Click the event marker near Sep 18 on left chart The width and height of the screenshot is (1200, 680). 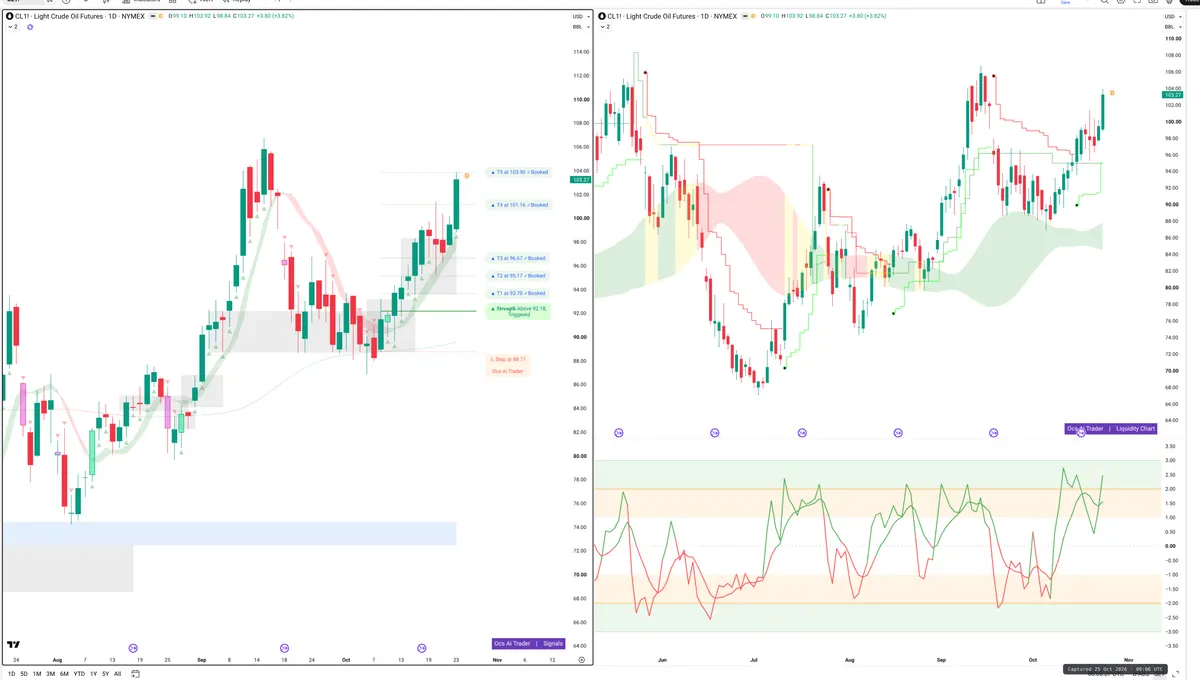click(x=284, y=648)
